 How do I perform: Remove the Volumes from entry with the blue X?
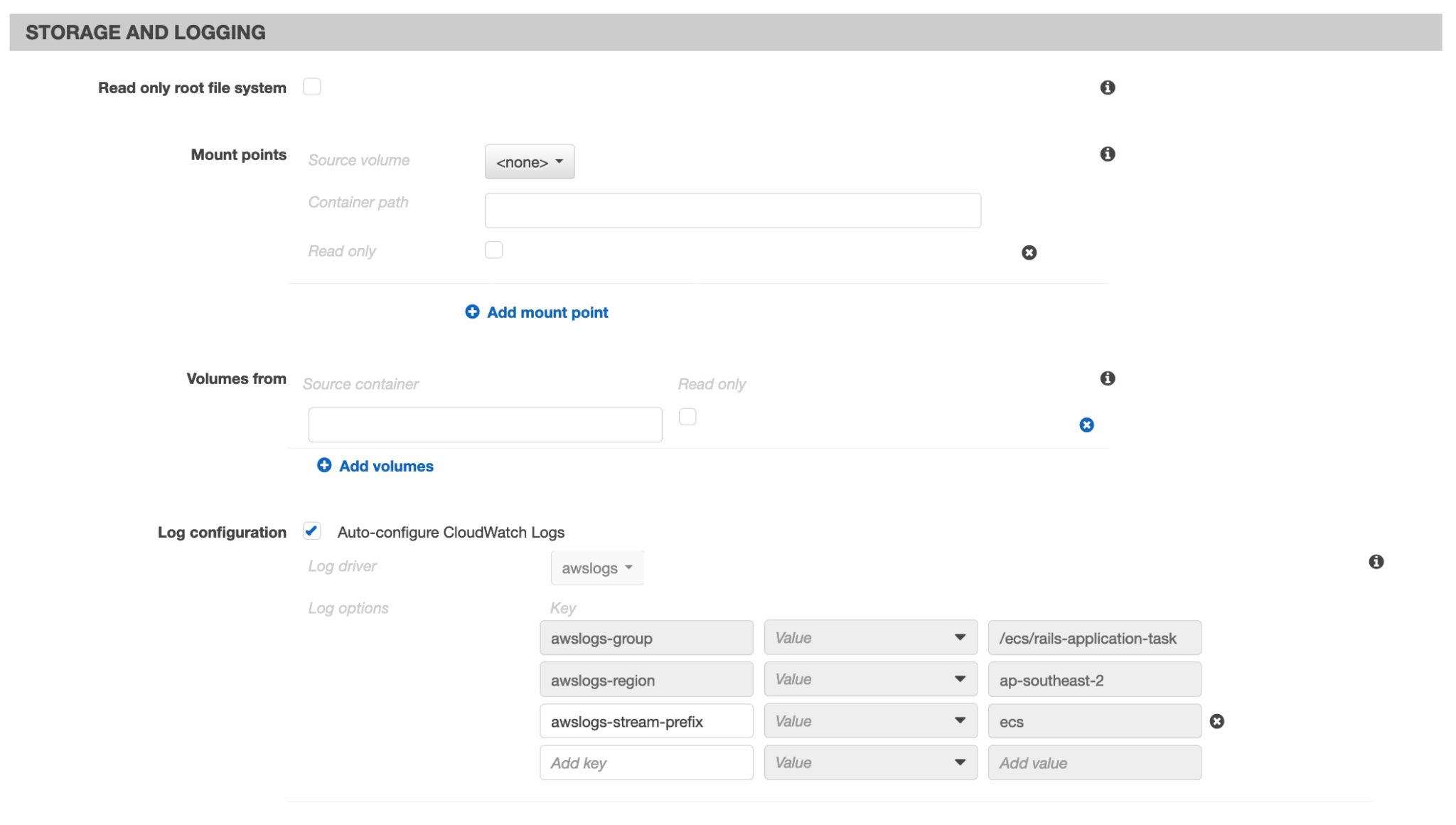pyautogui.click(x=1086, y=425)
